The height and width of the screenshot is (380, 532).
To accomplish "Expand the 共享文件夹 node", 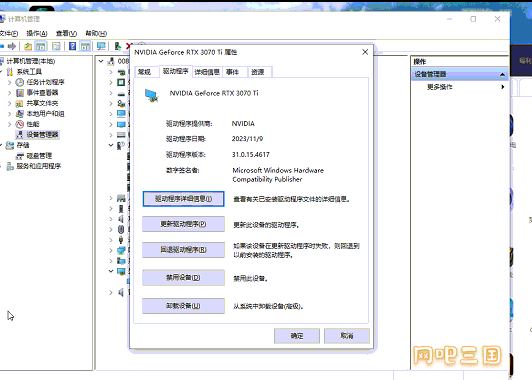I will [10, 103].
